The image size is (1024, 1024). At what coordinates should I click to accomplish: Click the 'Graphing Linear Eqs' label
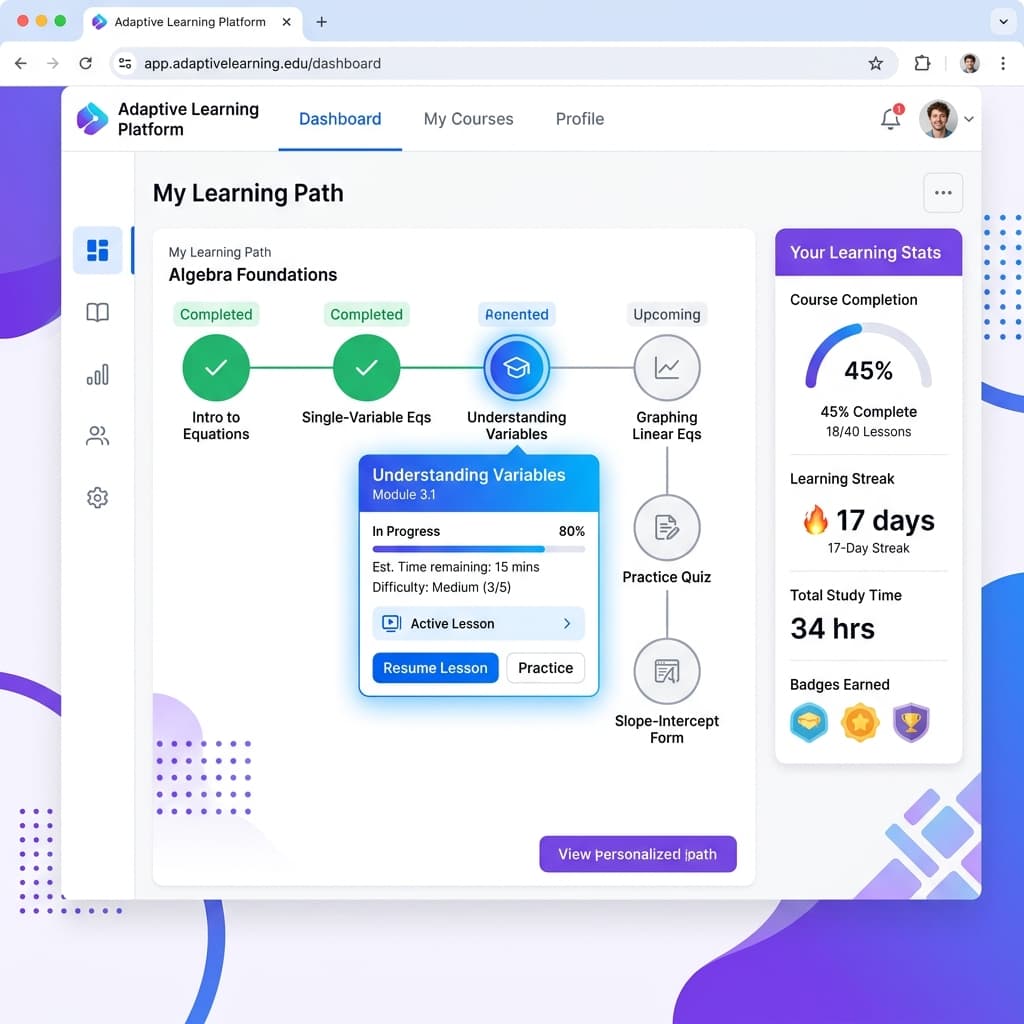tap(667, 426)
